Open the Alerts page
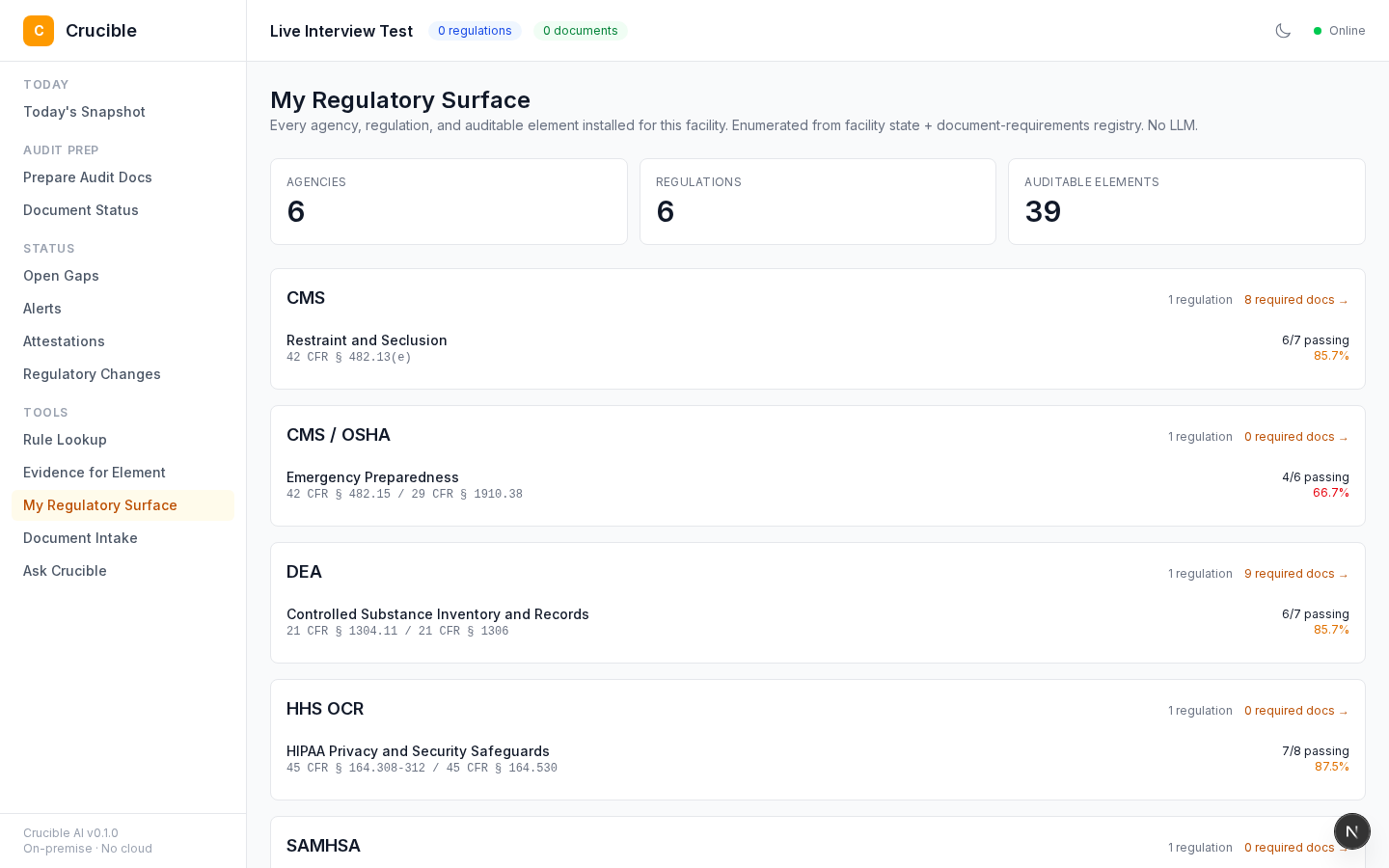Image resolution: width=1389 pixels, height=868 pixels. pos(42,309)
